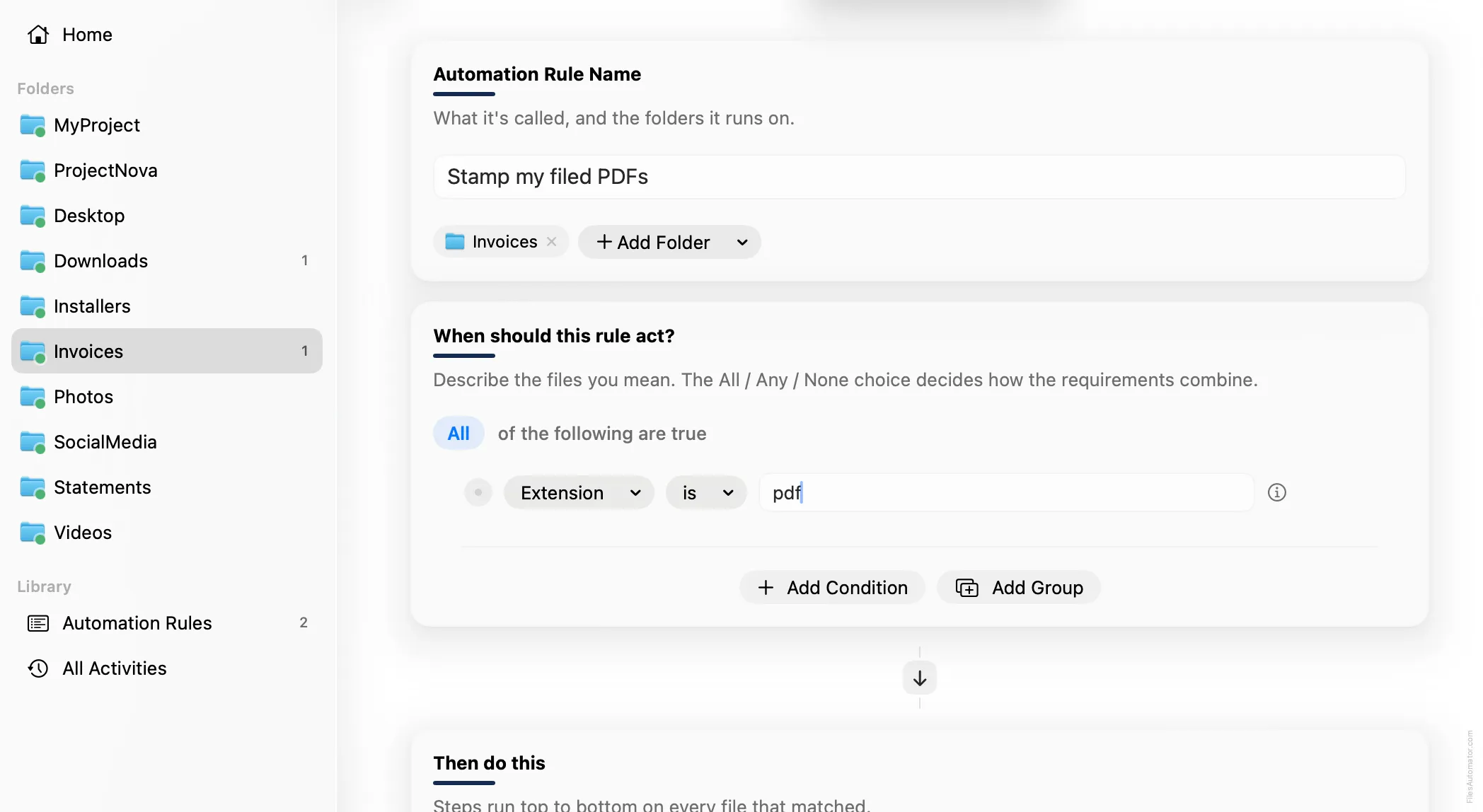This screenshot has width=1483, height=812.
Task: Show info for the condition row
Action: [x=1277, y=492]
